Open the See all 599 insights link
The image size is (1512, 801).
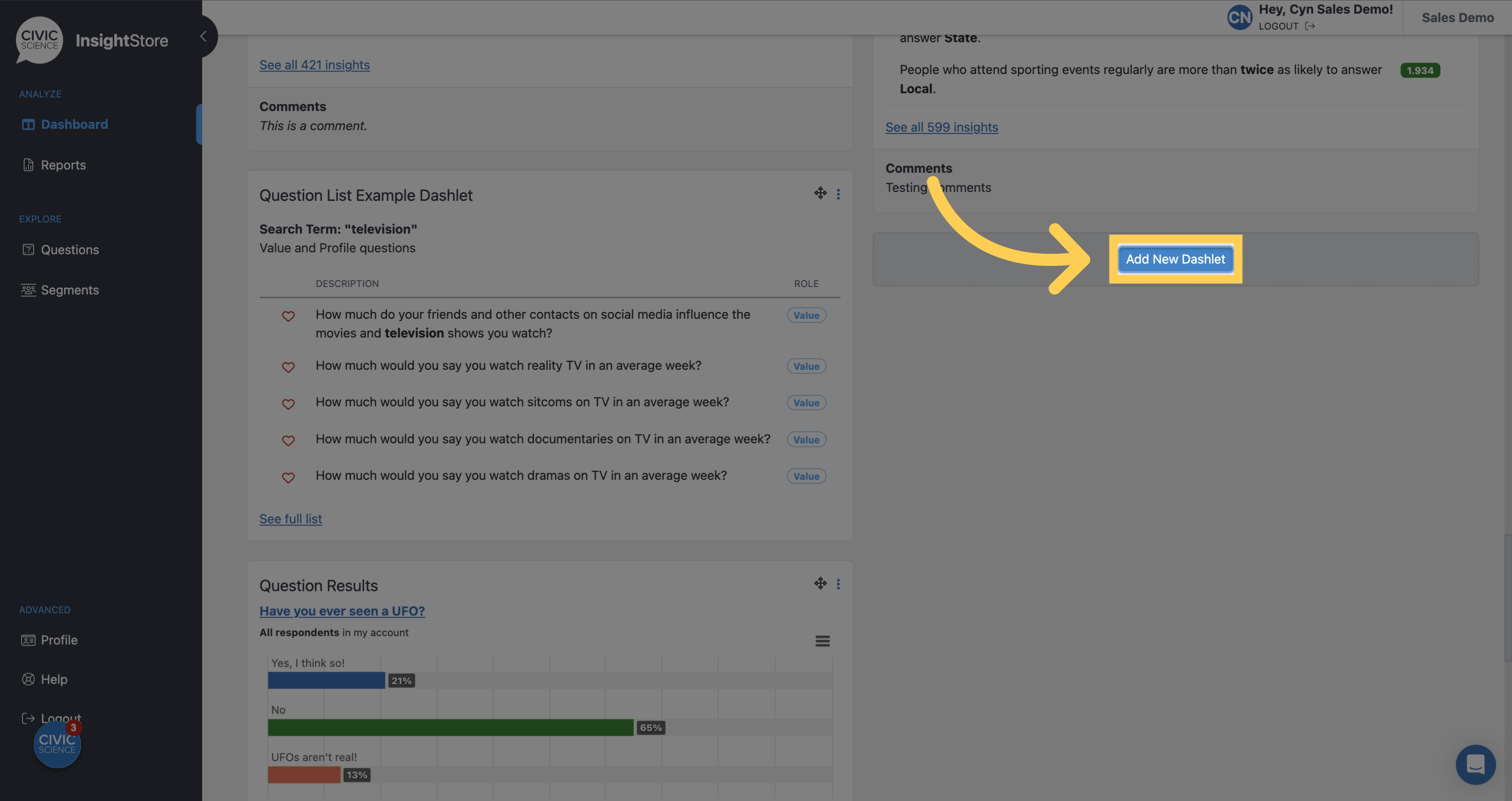tap(941, 127)
